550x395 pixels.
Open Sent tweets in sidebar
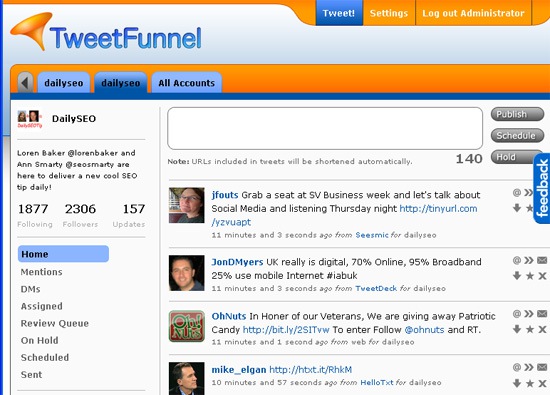pyautogui.click(x=31, y=375)
